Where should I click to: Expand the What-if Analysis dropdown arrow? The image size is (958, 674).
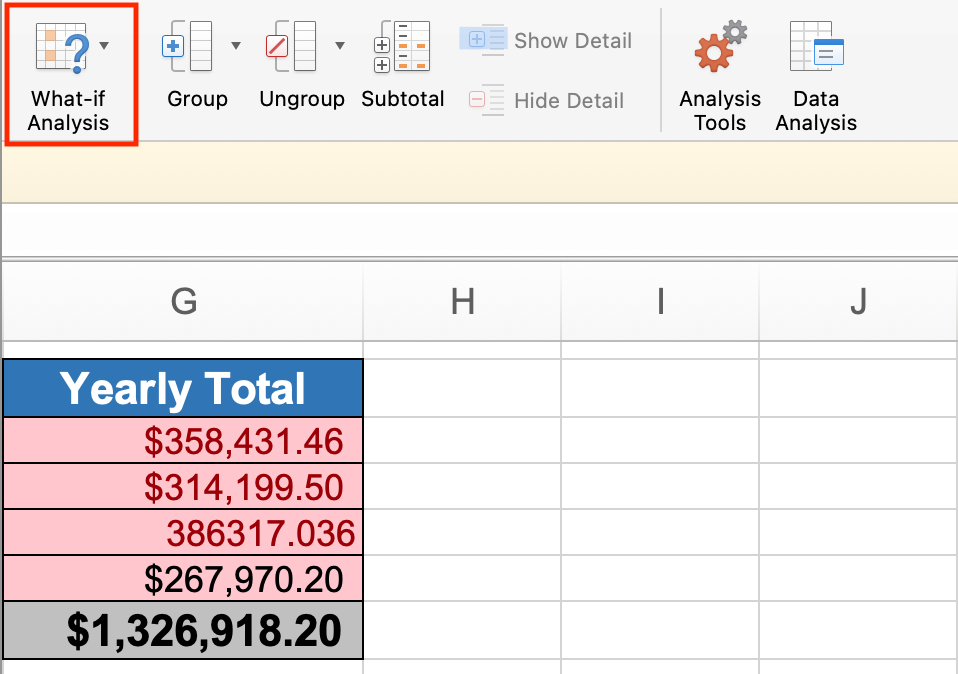point(104,45)
